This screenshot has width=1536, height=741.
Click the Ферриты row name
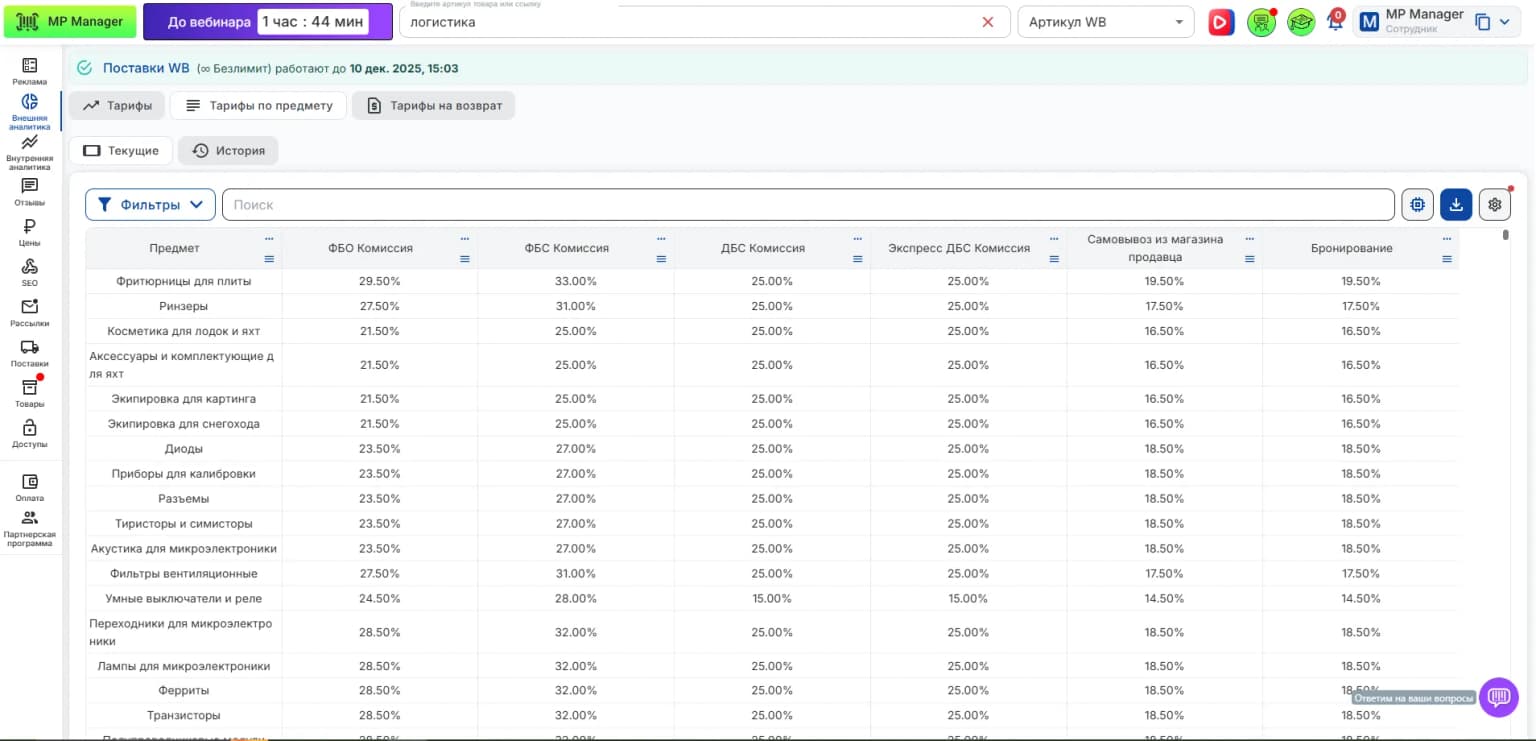[x=184, y=690]
